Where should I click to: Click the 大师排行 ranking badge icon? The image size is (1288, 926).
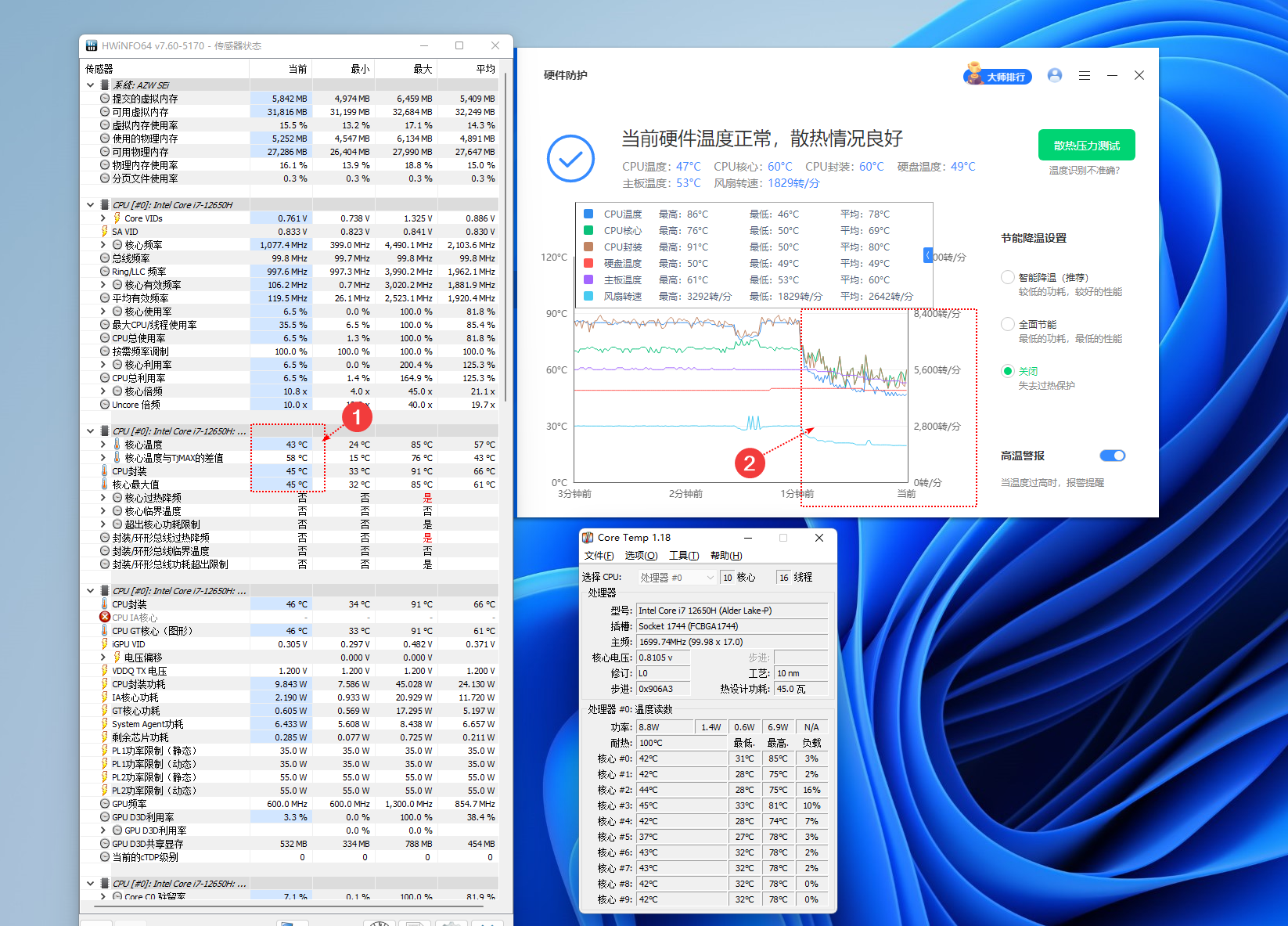pyautogui.click(x=997, y=75)
